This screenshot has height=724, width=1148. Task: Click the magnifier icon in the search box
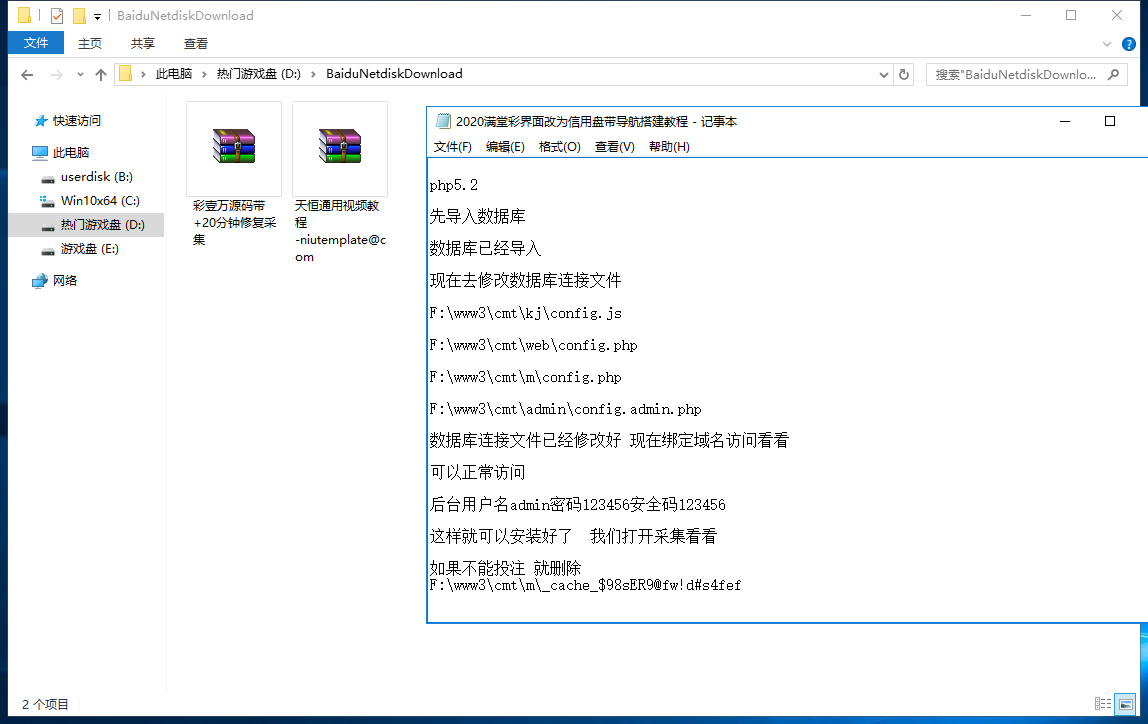[x=1116, y=74]
